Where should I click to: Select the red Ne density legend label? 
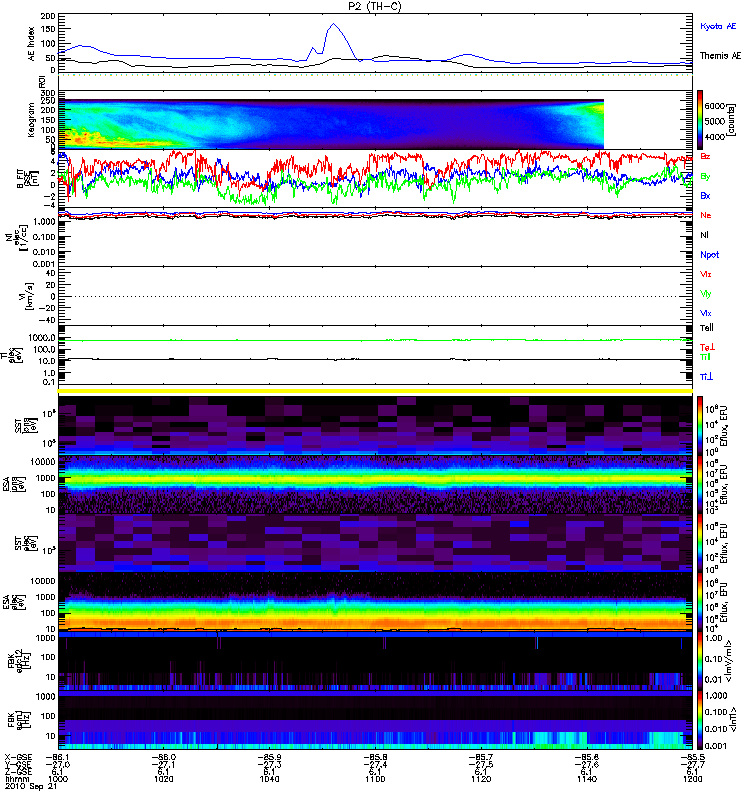click(706, 215)
